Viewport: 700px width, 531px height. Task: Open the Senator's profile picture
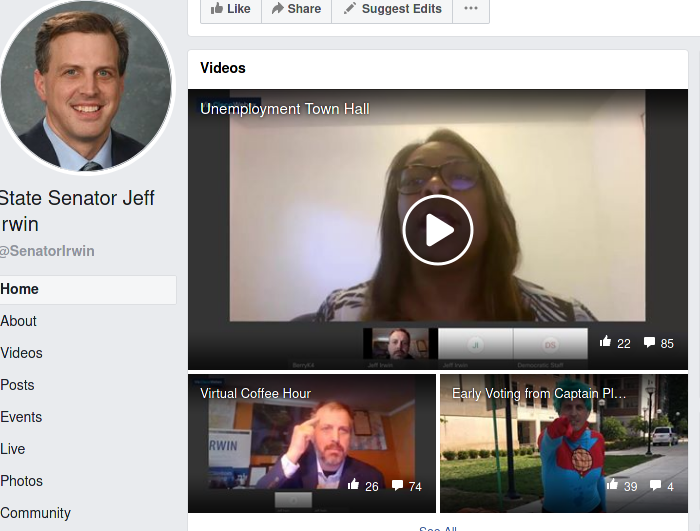tap(87, 85)
